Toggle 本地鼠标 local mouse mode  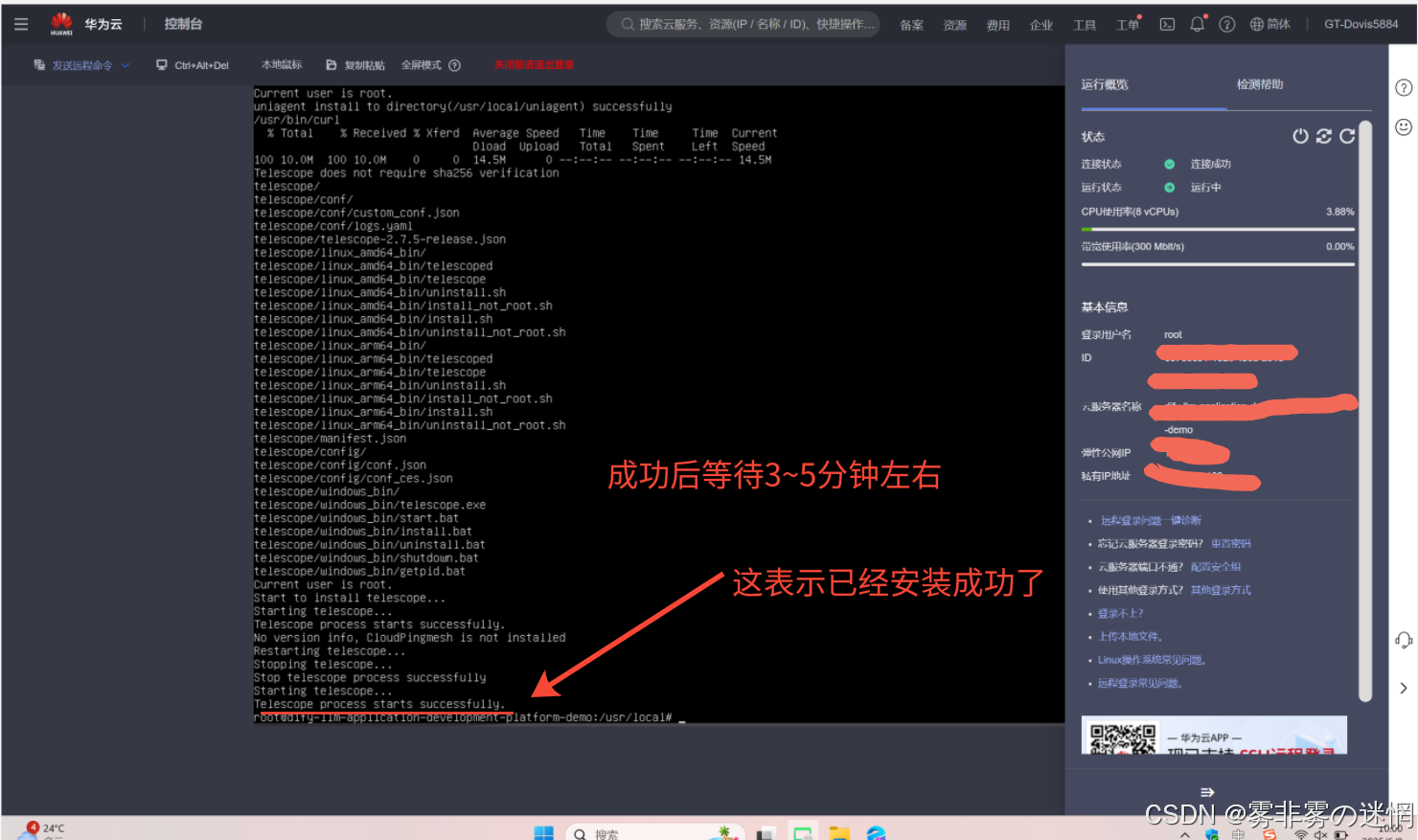point(282,65)
